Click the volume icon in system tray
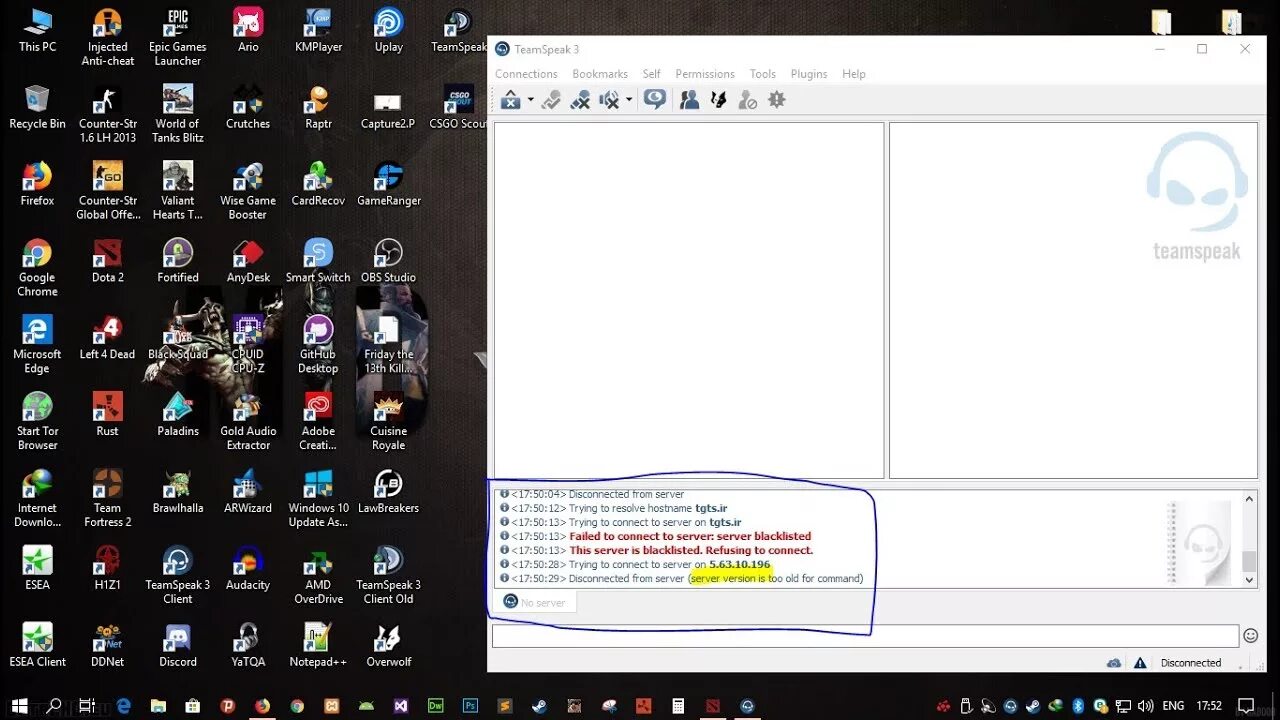The height and width of the screenshot is (720, 1280). click(1145, 706)
